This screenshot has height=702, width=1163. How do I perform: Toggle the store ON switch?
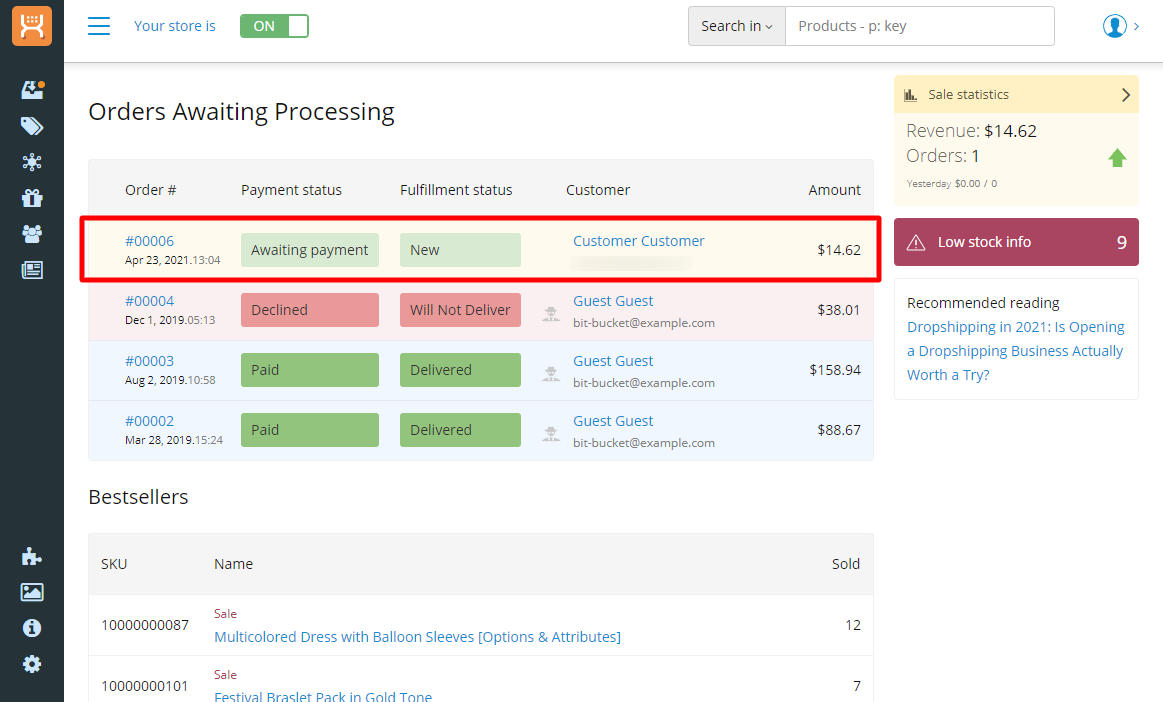pyautogui.click(x=274, y=26)
